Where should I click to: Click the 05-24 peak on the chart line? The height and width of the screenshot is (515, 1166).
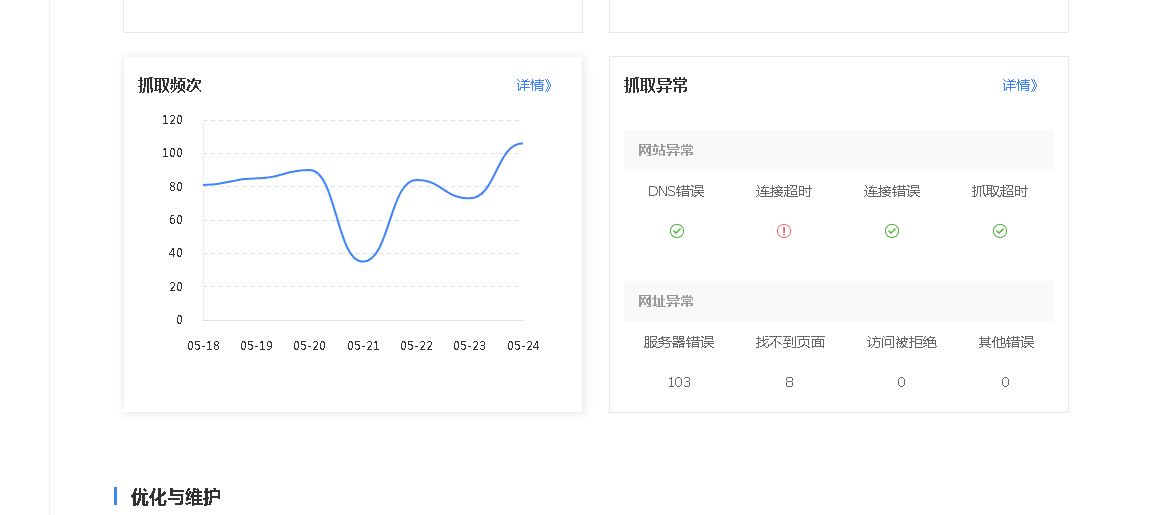click(x=521, y=143)
